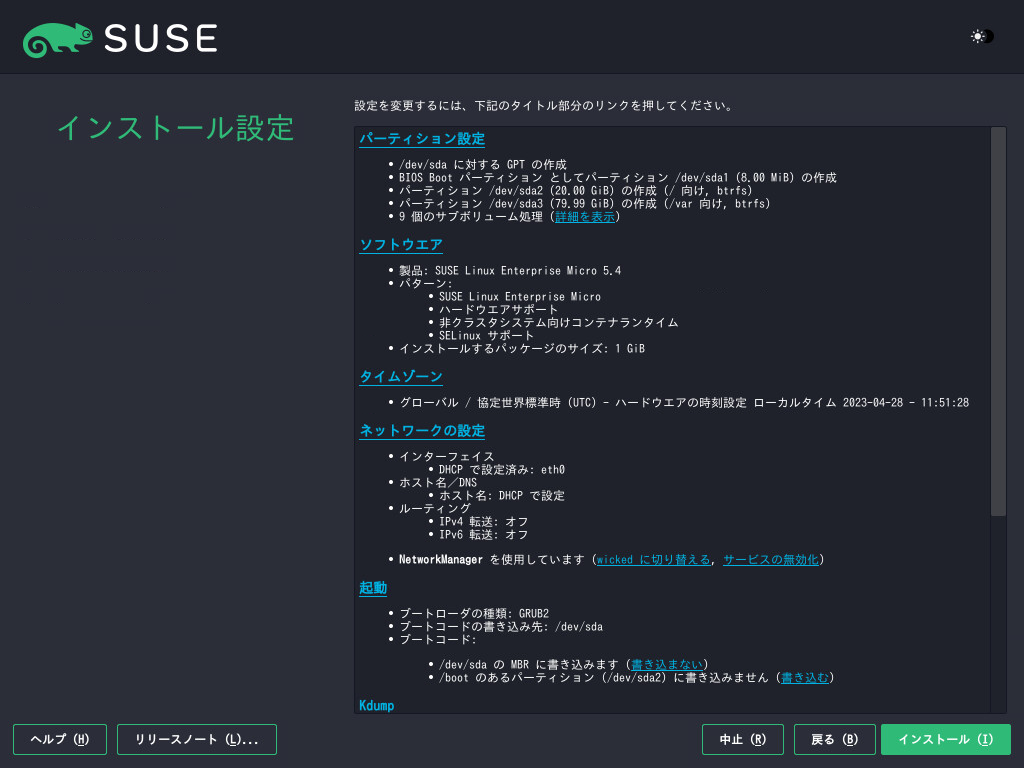Viewport: 1024px width, 768px height.
Task: Open the ソフトウエア settings link
Action: point(401,245)
